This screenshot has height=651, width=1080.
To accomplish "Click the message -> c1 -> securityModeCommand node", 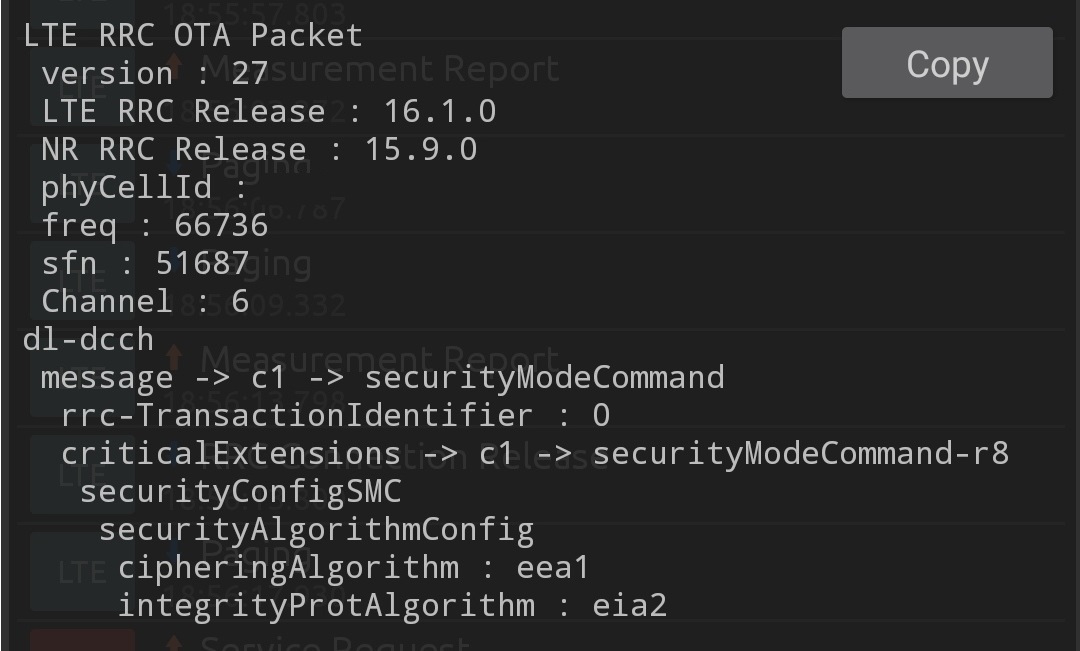I will (382, 377).
